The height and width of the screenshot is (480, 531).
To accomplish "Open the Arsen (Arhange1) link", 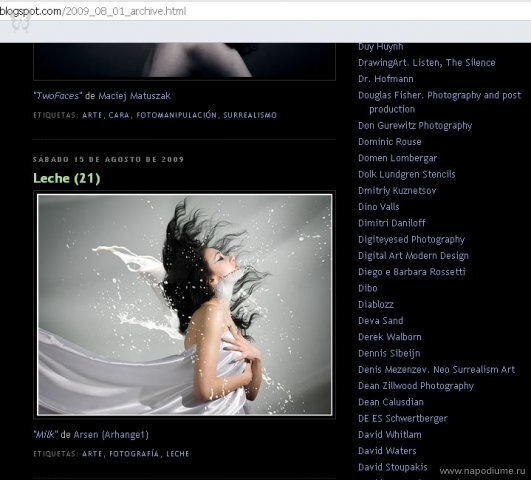I will click(111, 435).
